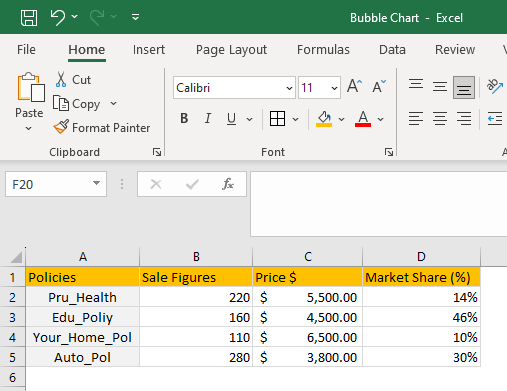Center text horizontally
The width and height of the screenshot is (507, 391).
tap(440, 118)
